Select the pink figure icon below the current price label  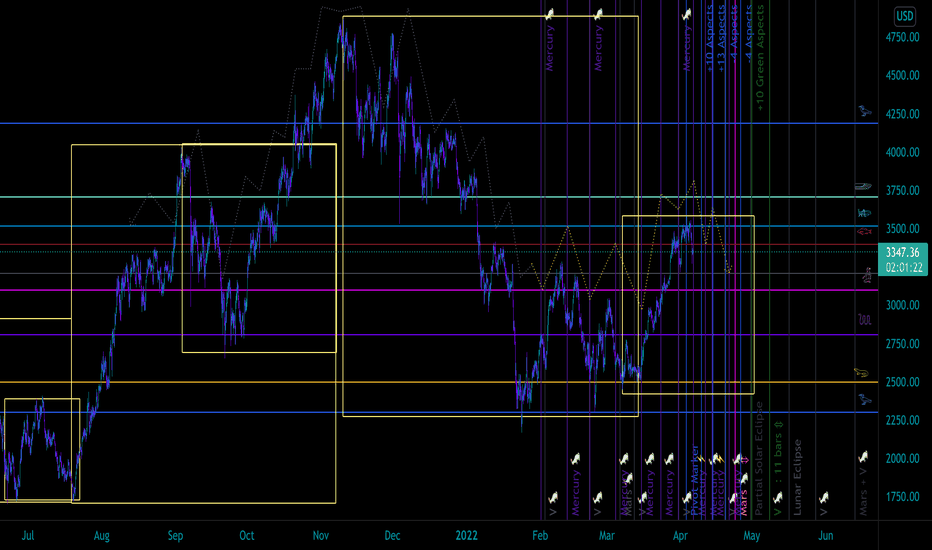coord(868,275)
